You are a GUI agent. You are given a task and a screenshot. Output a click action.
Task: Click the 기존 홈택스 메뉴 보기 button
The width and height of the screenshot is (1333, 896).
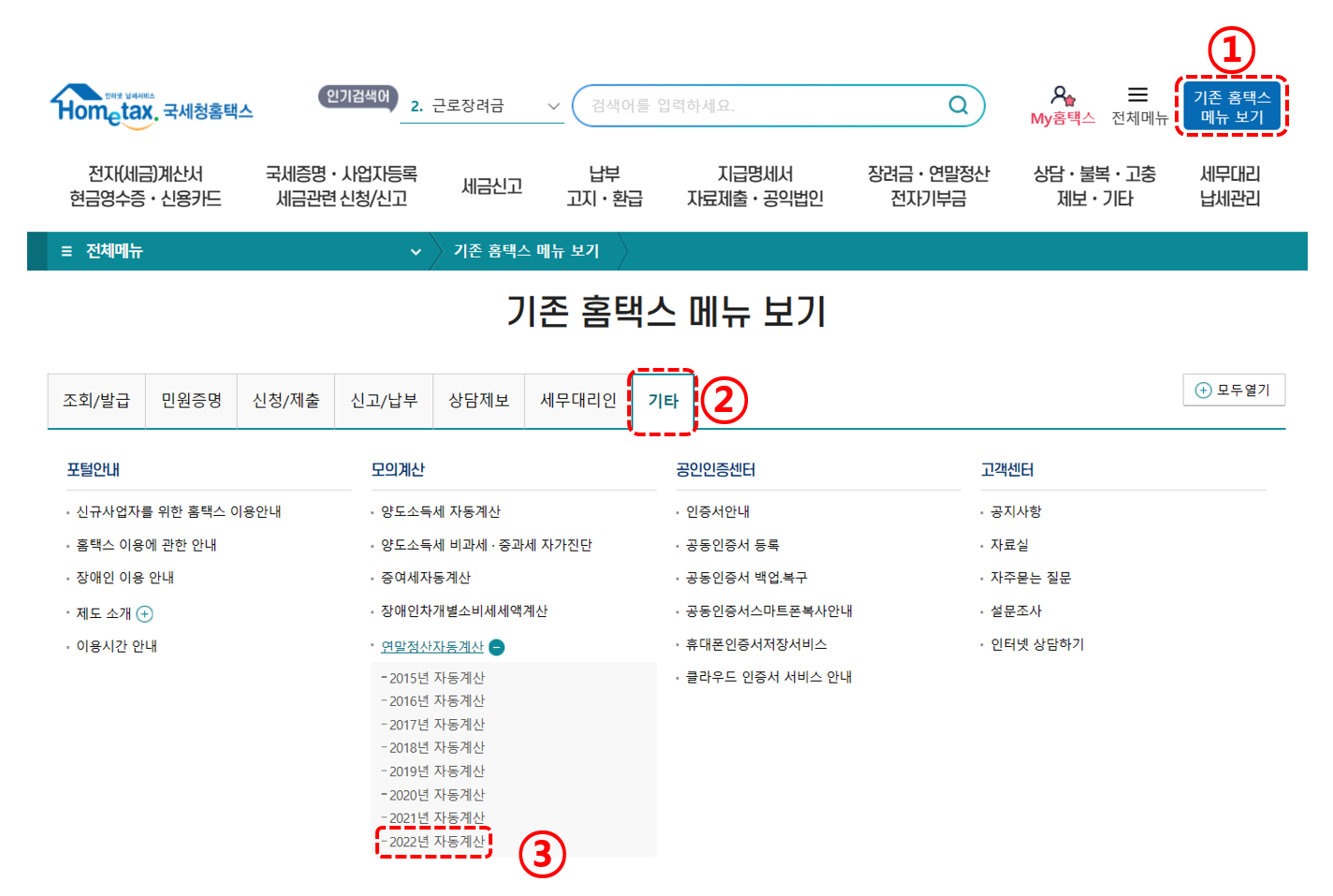(x=1233, y=105)
